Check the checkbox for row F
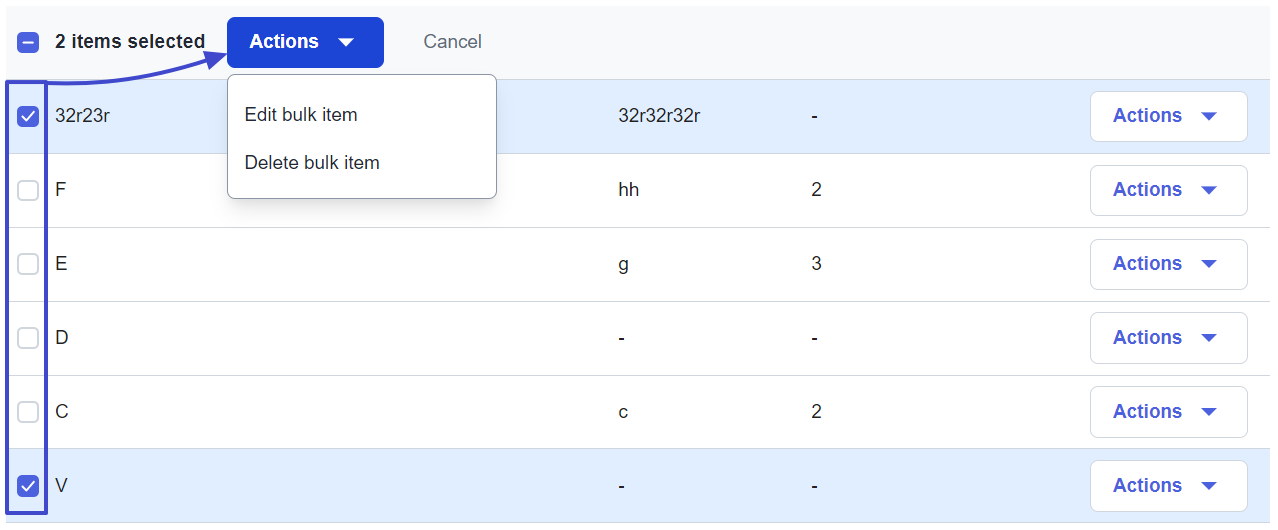Image resolution: width=1278 pixels, height=530 pixels. 28,190
